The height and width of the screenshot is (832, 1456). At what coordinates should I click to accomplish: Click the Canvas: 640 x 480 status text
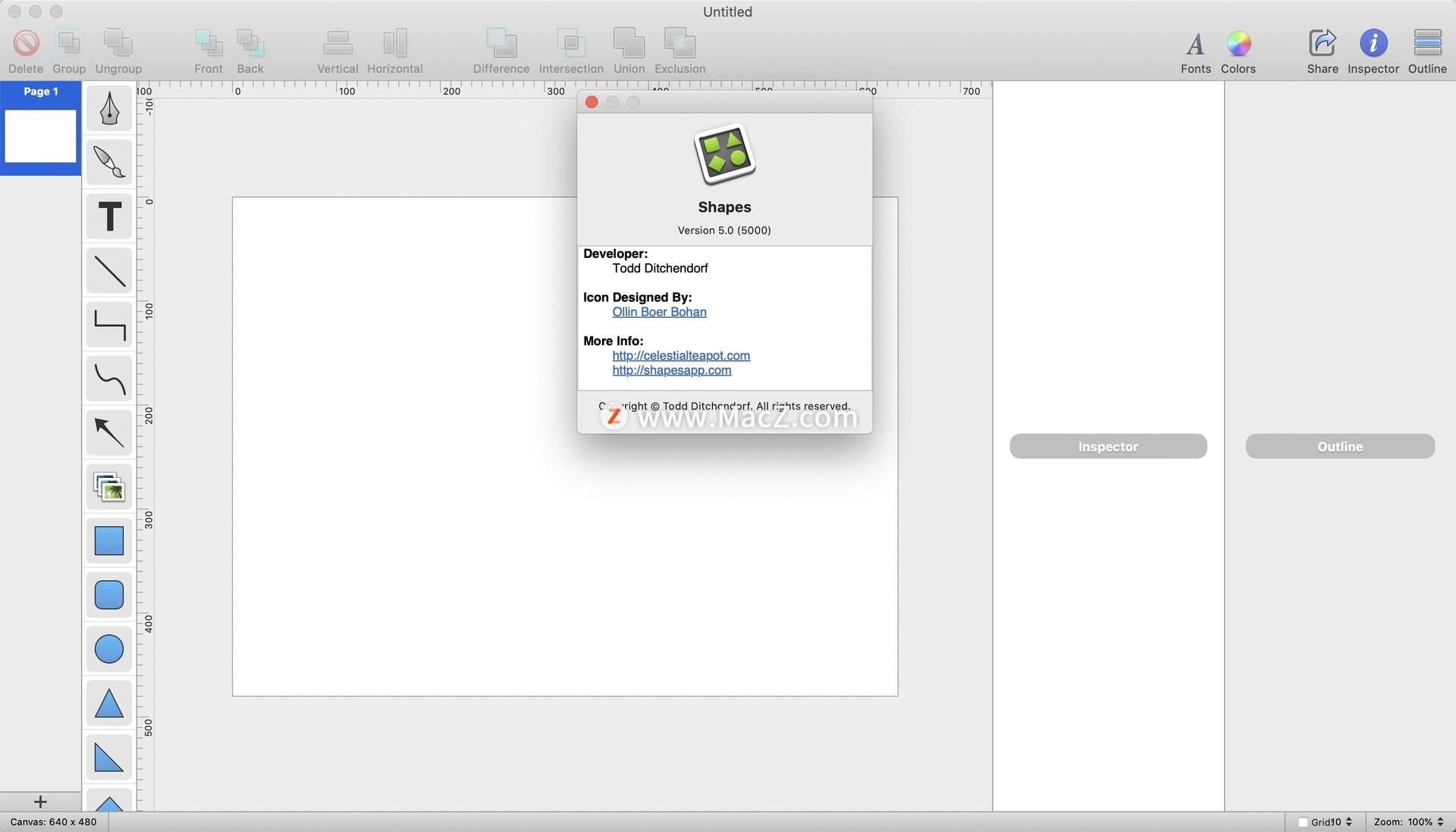[x=53, y=822]
